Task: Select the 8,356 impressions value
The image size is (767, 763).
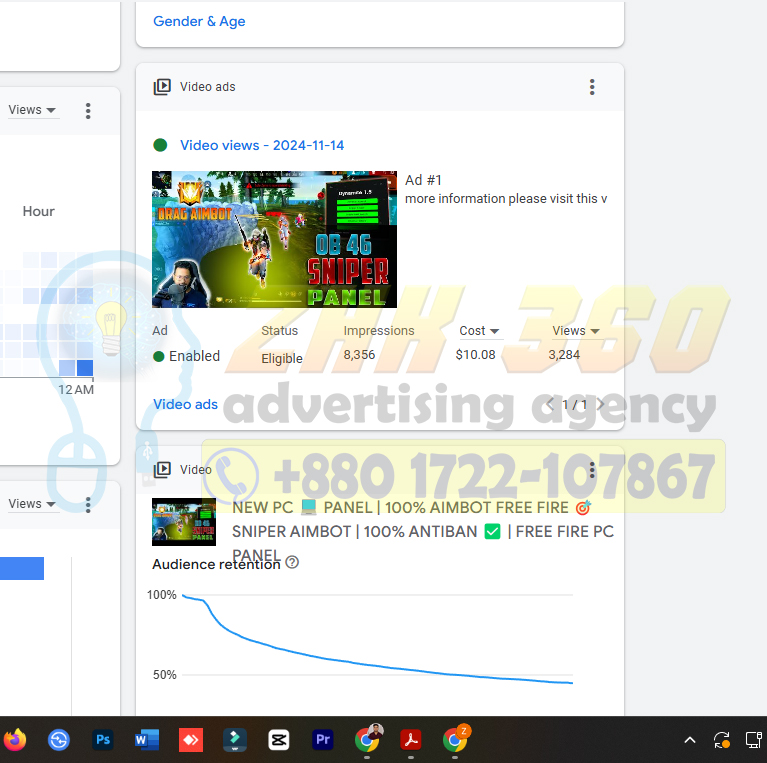Action: click(x=359, y=355)
